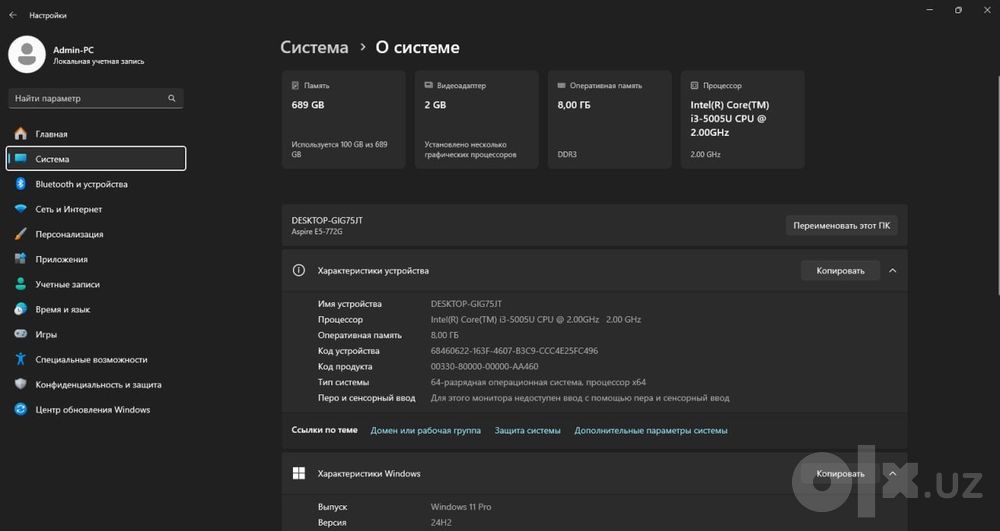
Task: Open Дополнительные параметры системы link
Action: pyautogui.click(x=651, y=430)
